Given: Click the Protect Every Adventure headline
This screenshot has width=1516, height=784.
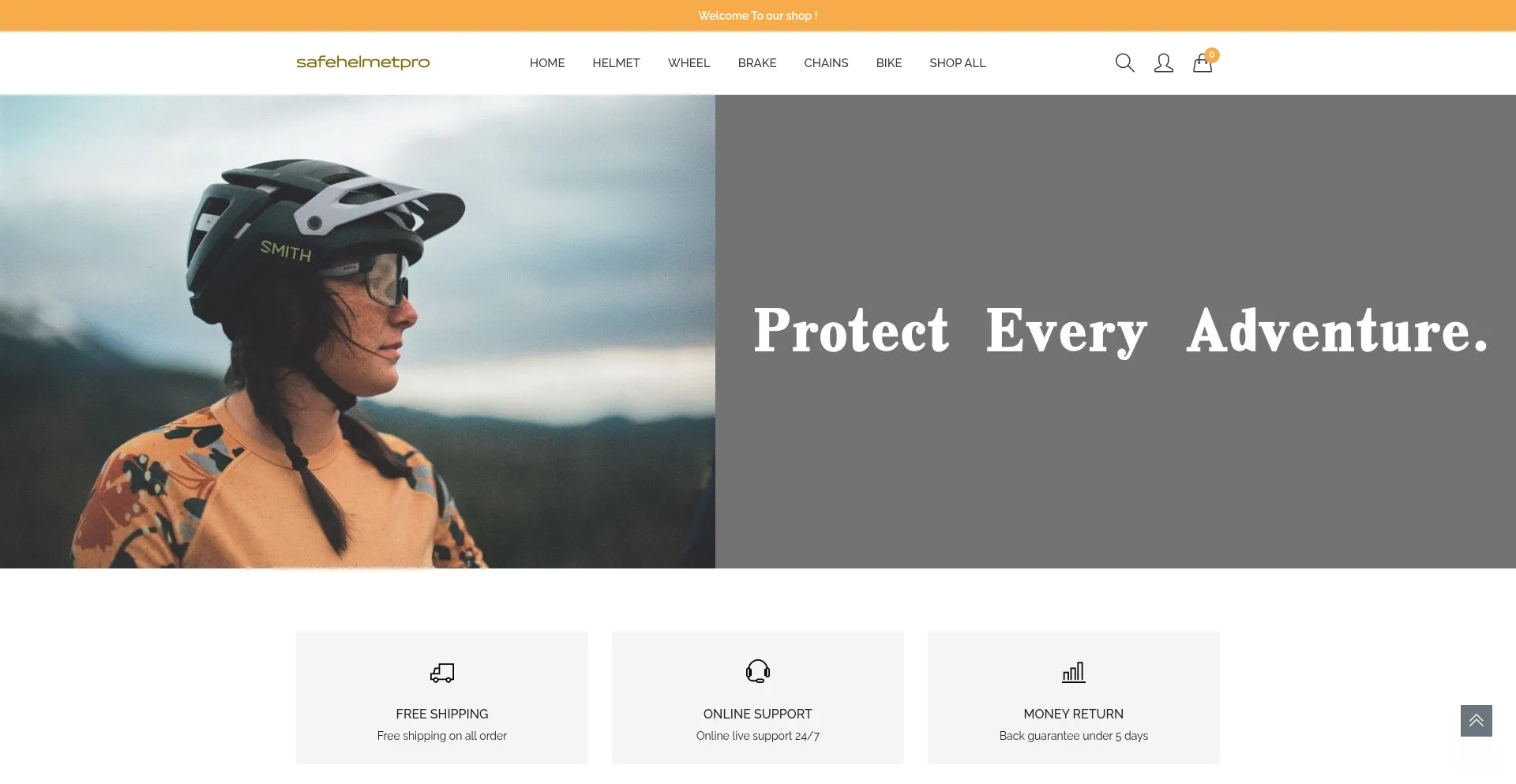Looking at the screenshot, I should coord(1120,332).
